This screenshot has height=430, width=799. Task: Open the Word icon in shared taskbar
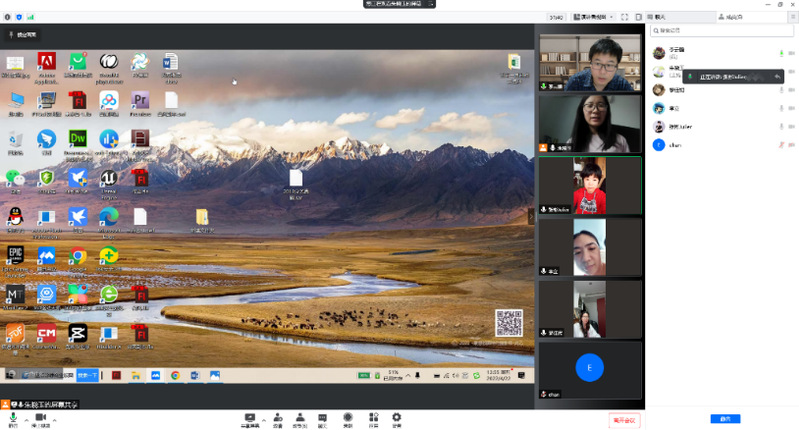[x=195, y=375]
